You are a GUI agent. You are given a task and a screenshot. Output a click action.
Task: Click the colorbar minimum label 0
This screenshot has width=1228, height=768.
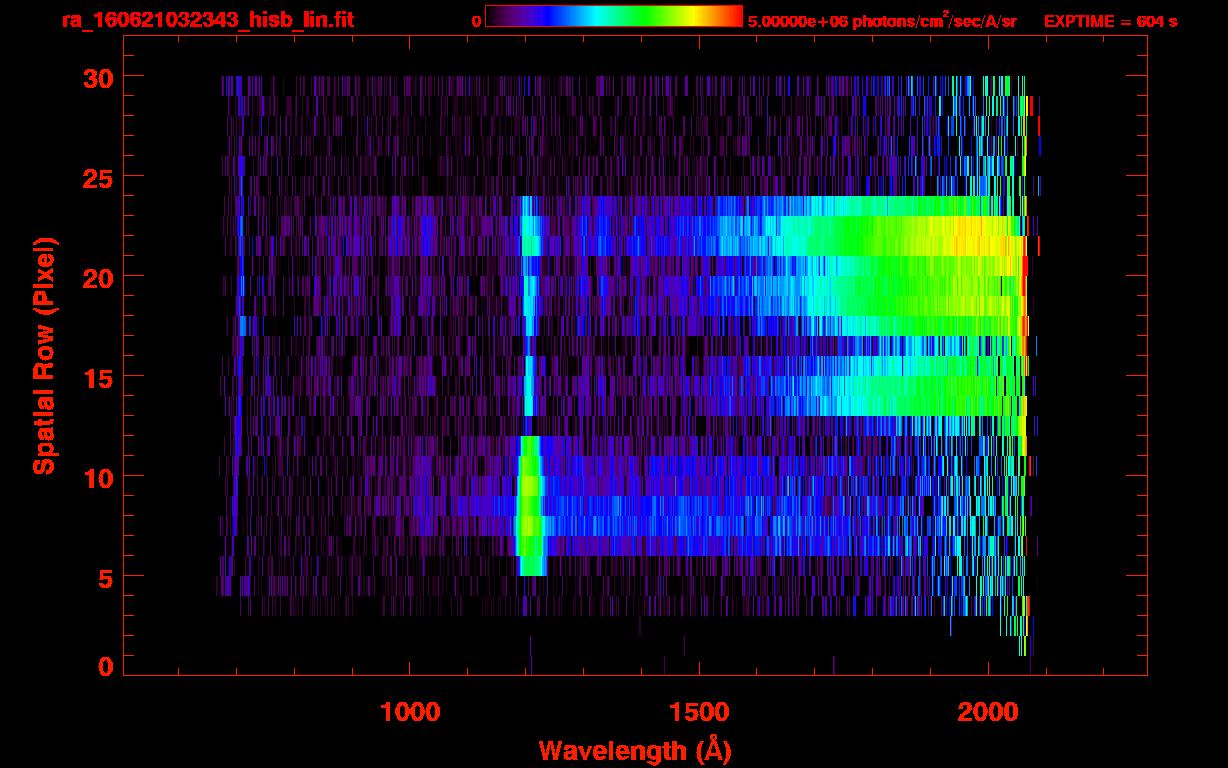pos(476,21)
